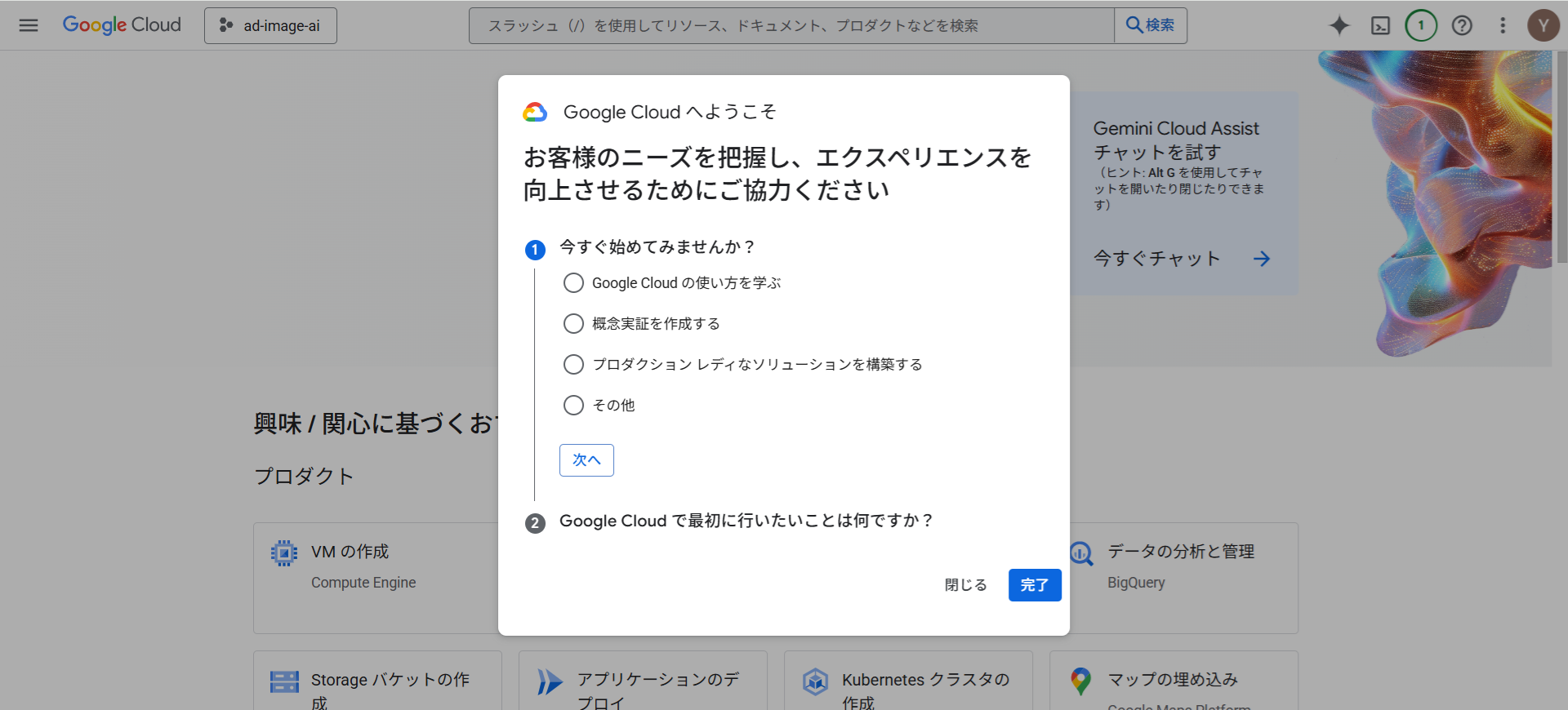Expand step 1 '今すぐ始めてみませんか？' header
The height and width of the screenshot is (710, 1568).
(x=657, y=247)
